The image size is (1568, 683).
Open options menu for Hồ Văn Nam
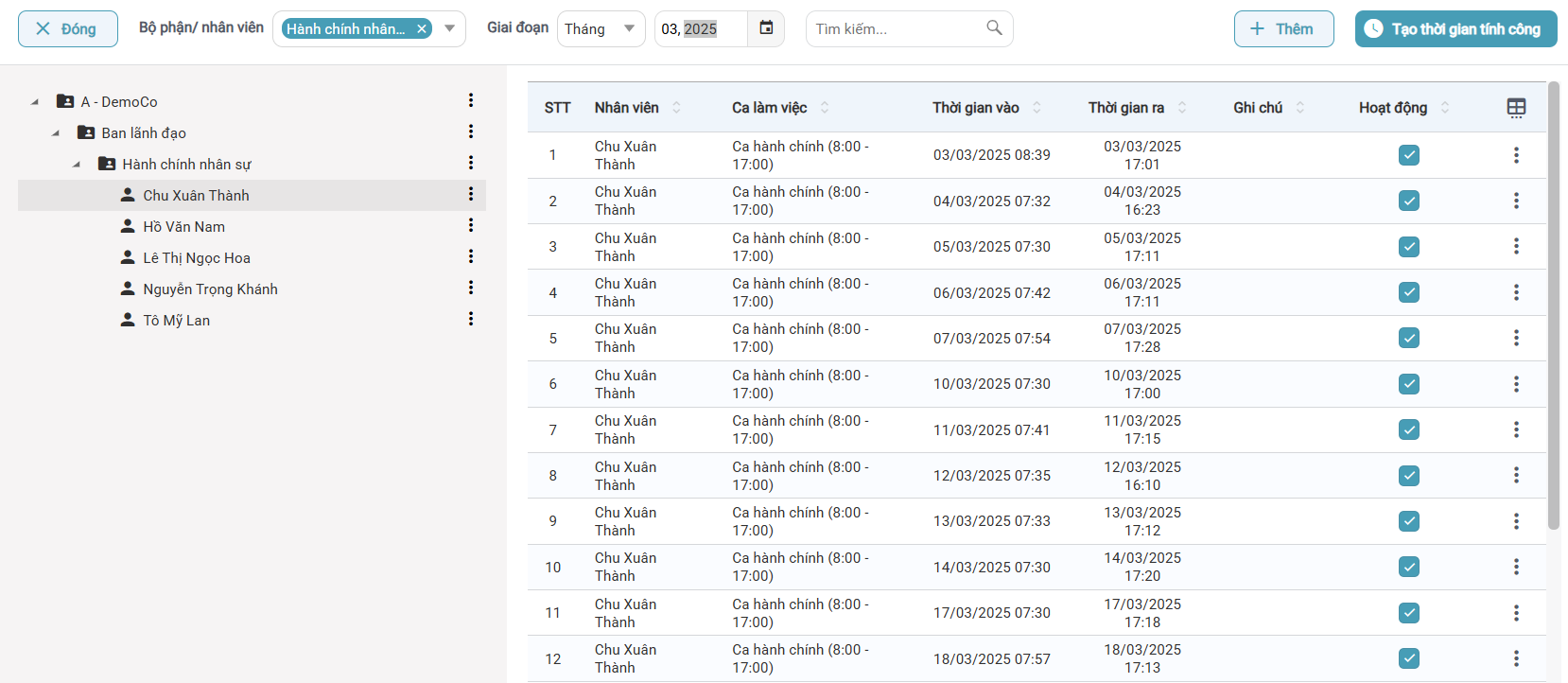pyautogui.click(x=470, y=226)
